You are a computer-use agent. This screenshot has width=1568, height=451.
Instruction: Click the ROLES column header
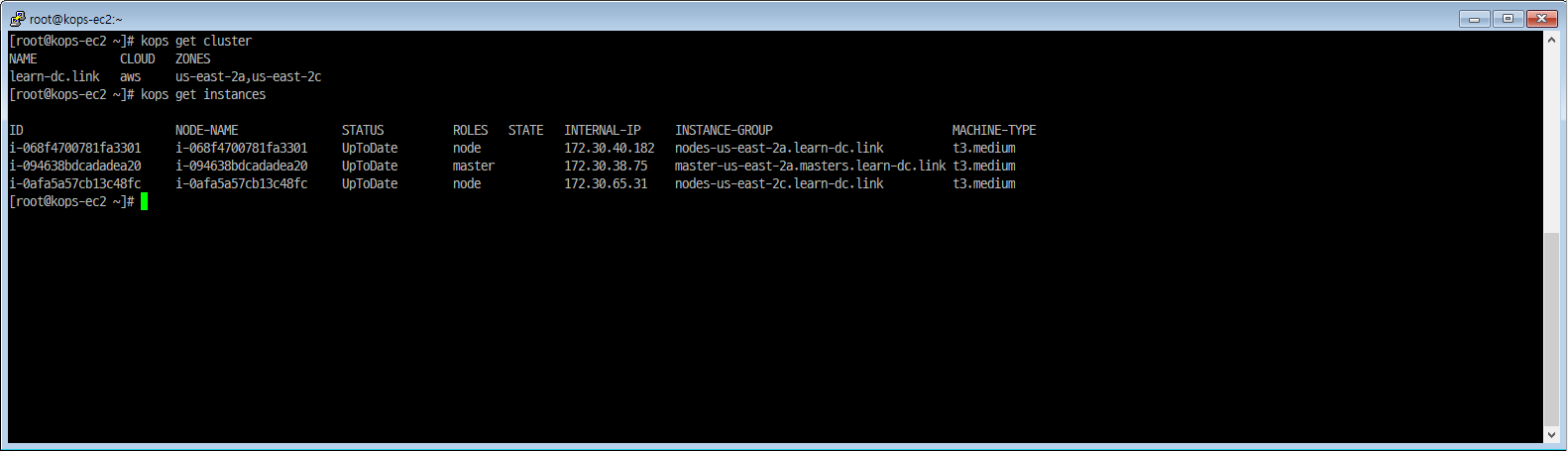(x=471, y=130)
